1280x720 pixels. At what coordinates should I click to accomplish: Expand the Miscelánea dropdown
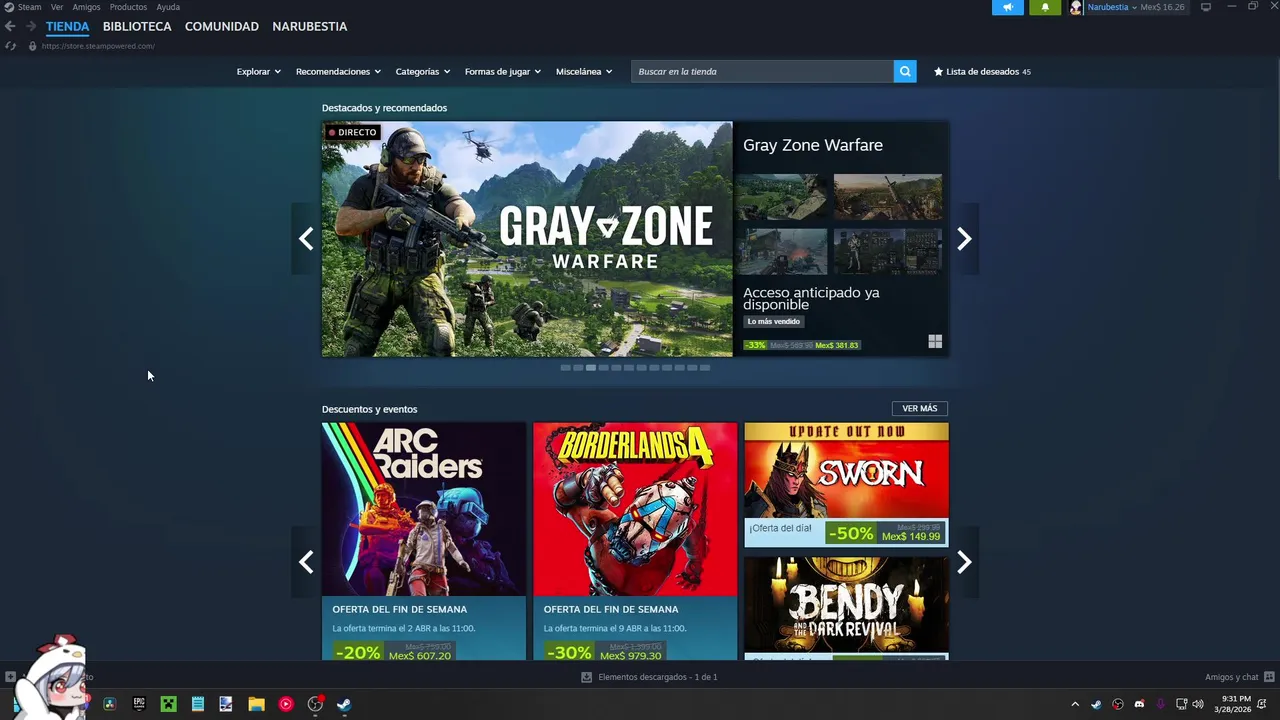pos(584,72)
